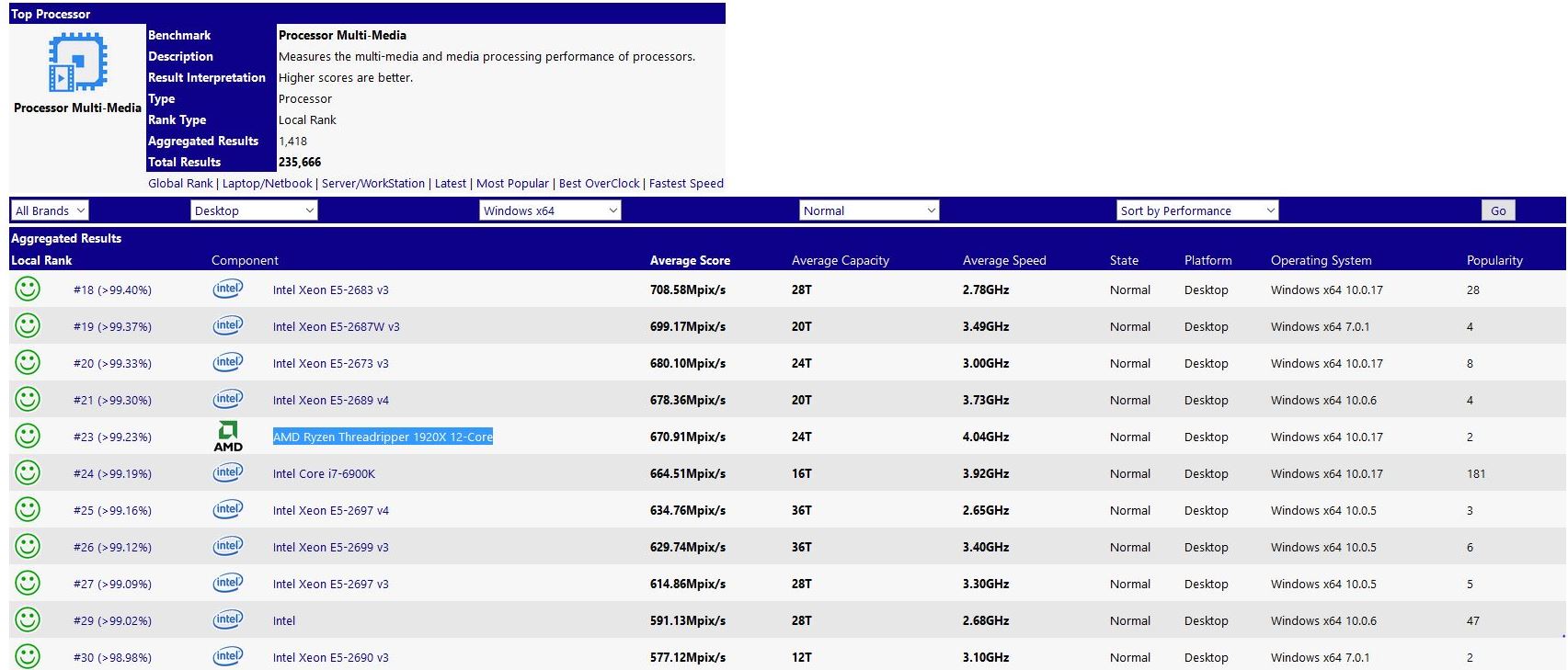Click the Intel logo beside Xeon E5-2699 v3

pos(228,546)
